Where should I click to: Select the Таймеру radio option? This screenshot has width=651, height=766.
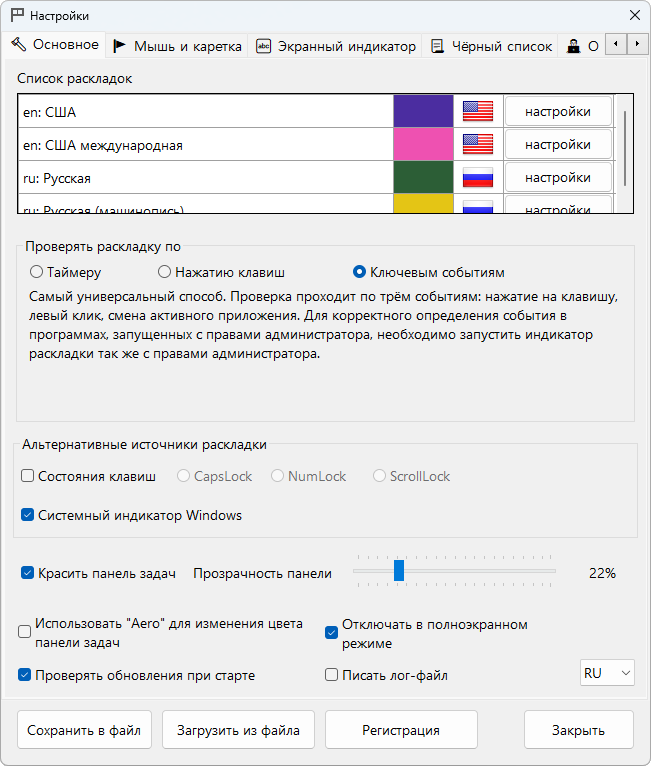[37, 272]
